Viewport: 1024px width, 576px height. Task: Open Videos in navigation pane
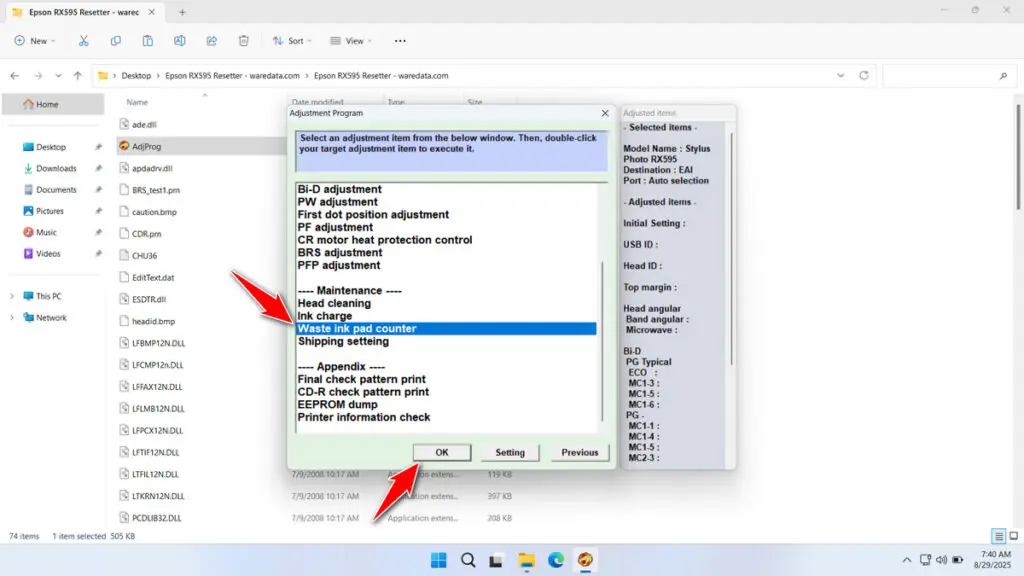pos(48,254)
